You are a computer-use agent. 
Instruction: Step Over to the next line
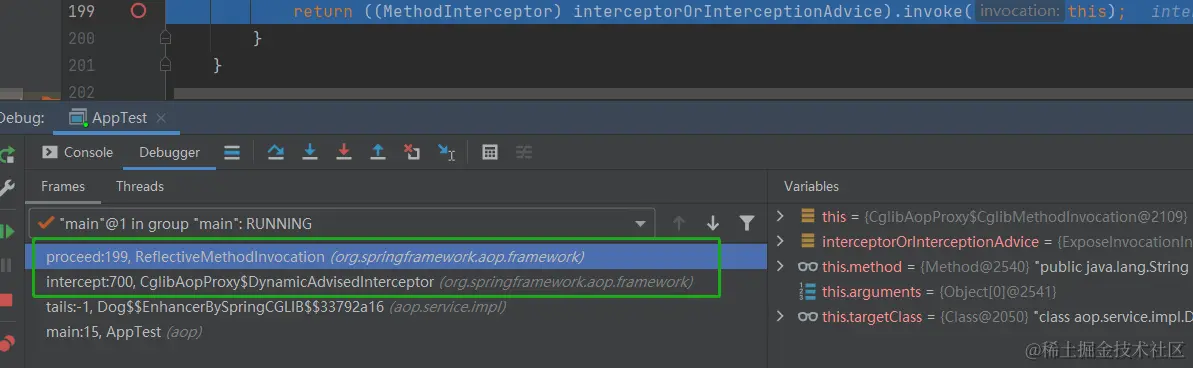point(275,153)
